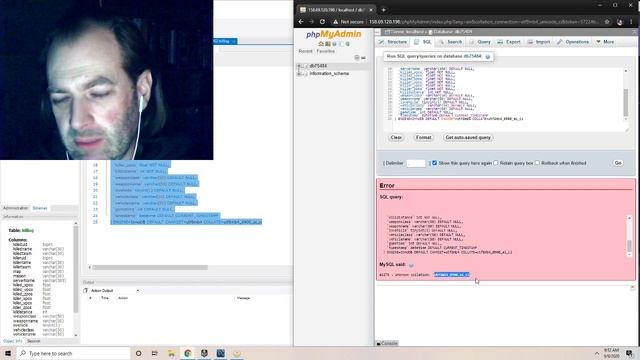Click the Delimiter input field
Screen dimensions: 640x360
click(416, 163)
